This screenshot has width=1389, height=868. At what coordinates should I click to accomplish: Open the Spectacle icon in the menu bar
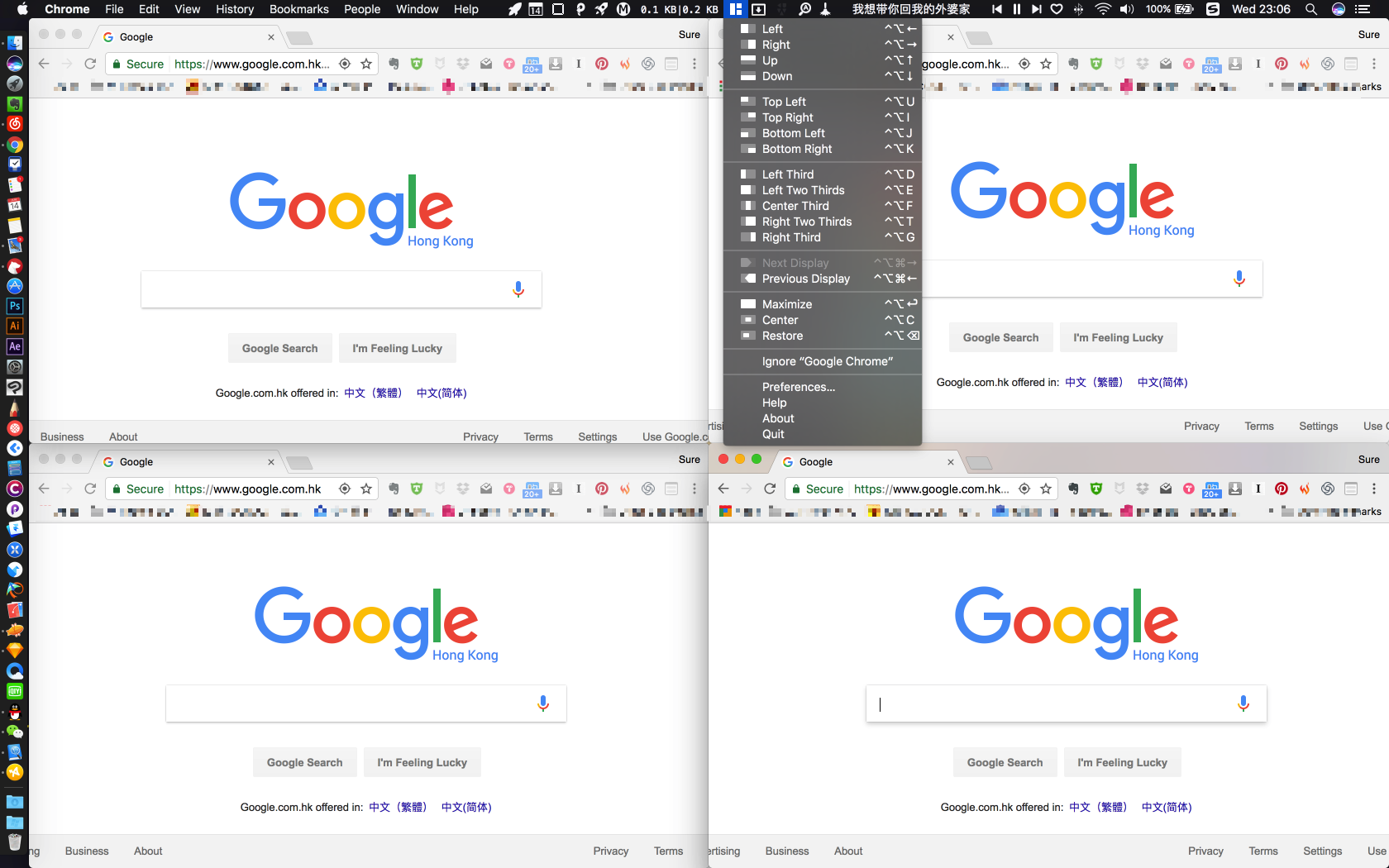pos(736,9)
